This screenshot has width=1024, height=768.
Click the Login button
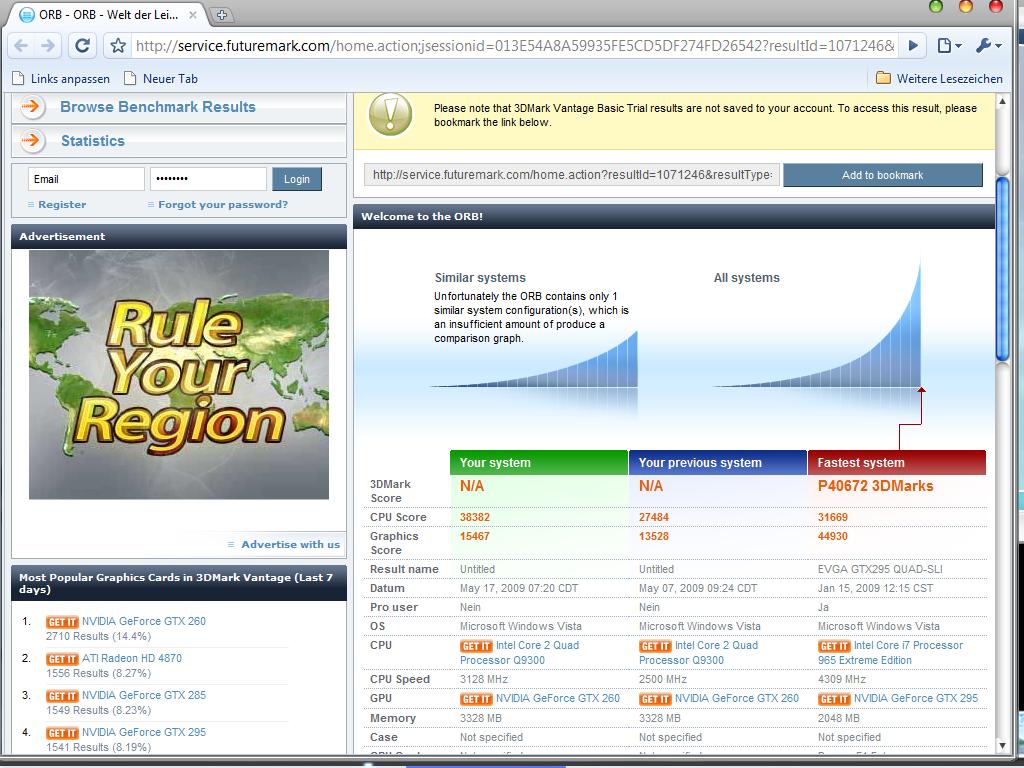pos(297,179)
